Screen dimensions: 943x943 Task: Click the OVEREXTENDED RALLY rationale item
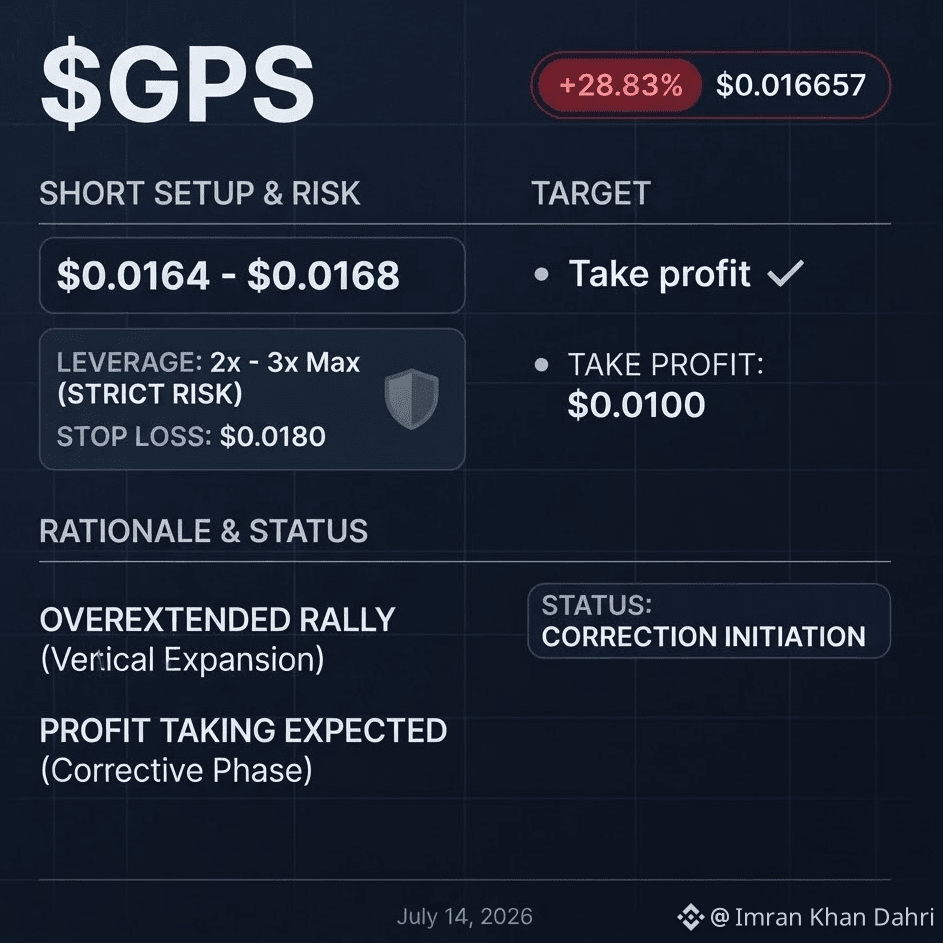(218, 639)
